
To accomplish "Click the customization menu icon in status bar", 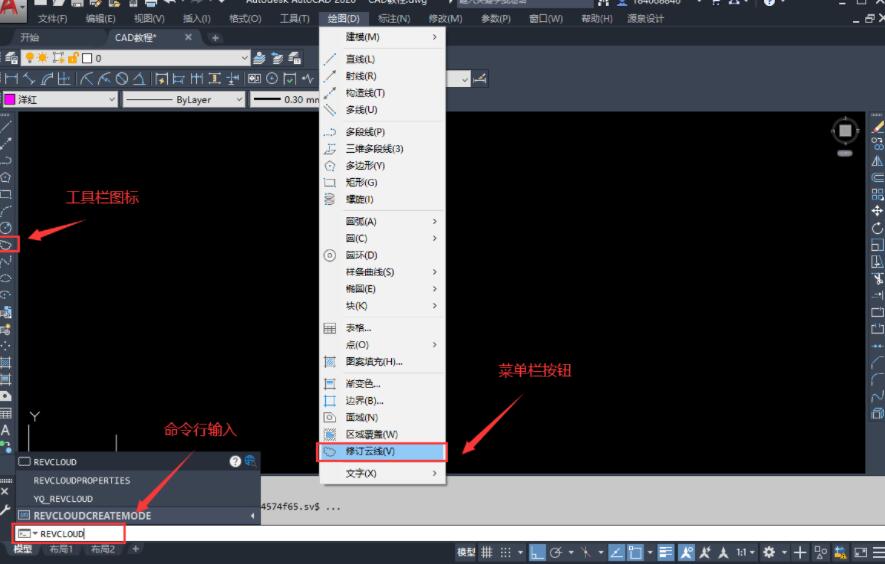I will click(x=878, y=552).
